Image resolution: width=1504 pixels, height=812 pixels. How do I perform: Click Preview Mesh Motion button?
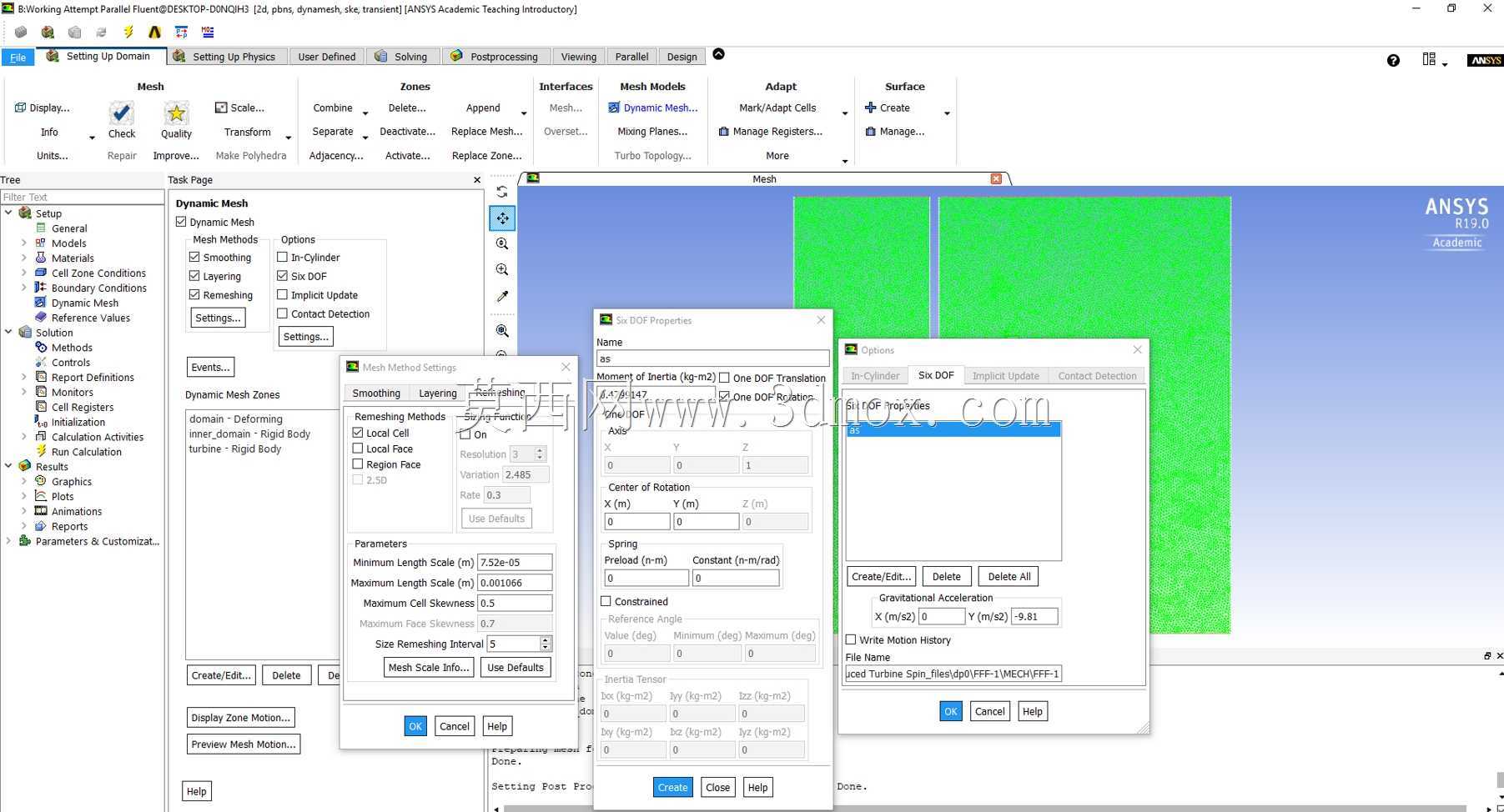(x=244, y=744)
